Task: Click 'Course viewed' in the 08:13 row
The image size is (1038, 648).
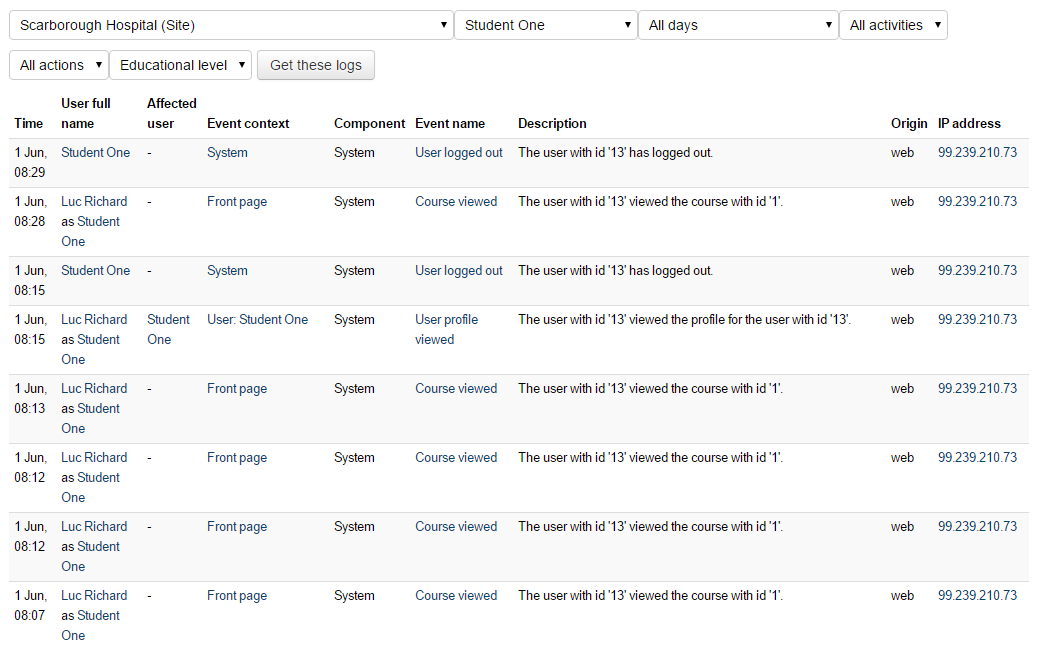Action: 456,389
